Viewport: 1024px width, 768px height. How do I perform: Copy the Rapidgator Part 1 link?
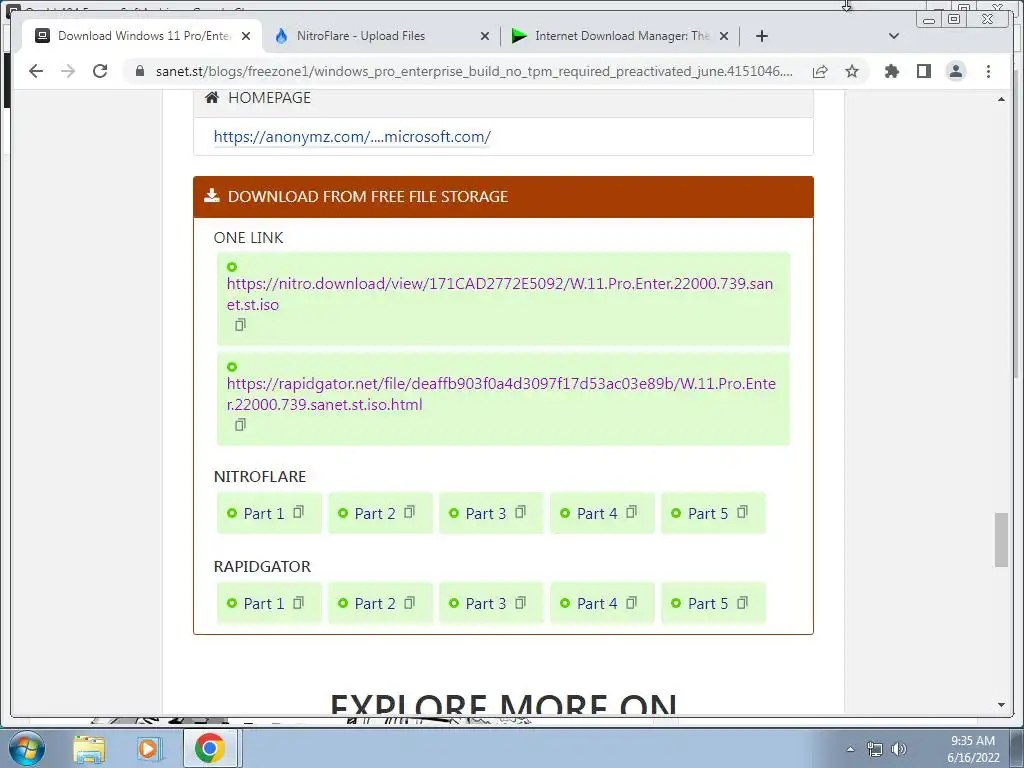tap(298, 602)
